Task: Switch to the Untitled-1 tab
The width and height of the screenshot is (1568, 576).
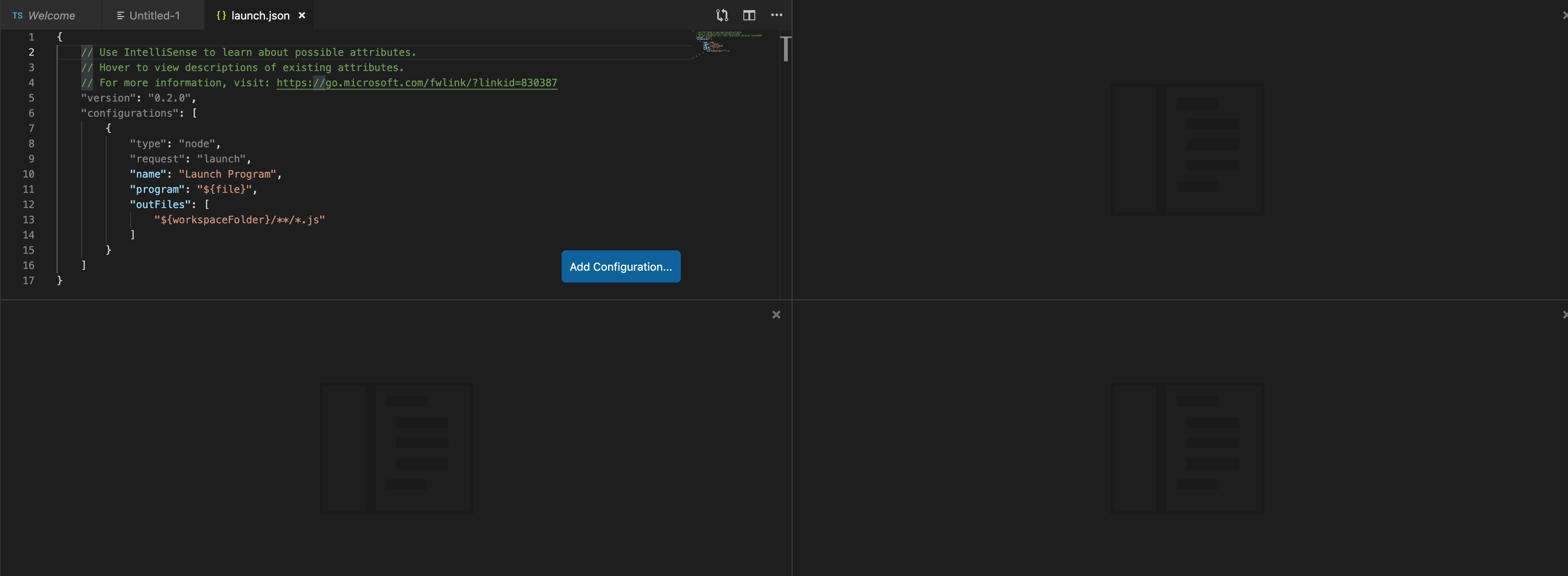Action: point(153,15)
